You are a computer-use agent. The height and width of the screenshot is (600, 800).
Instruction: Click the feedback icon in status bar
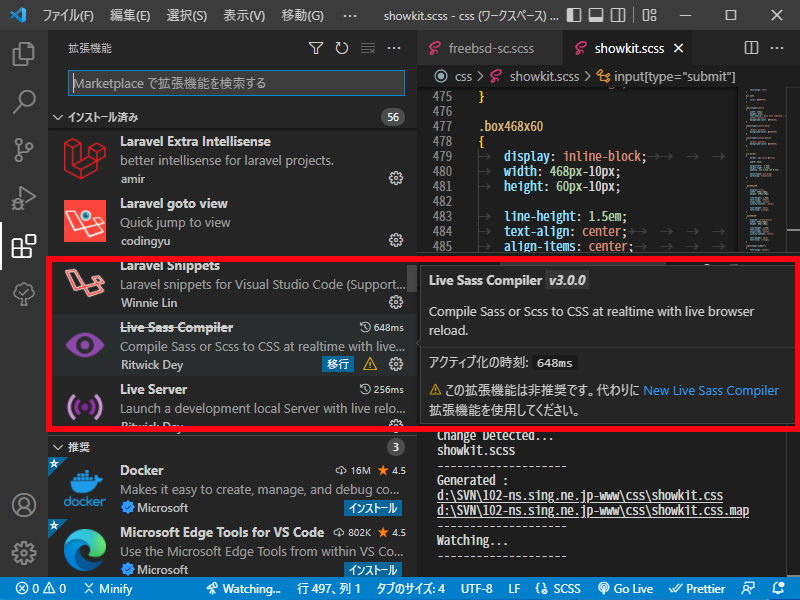pos(748,588)
